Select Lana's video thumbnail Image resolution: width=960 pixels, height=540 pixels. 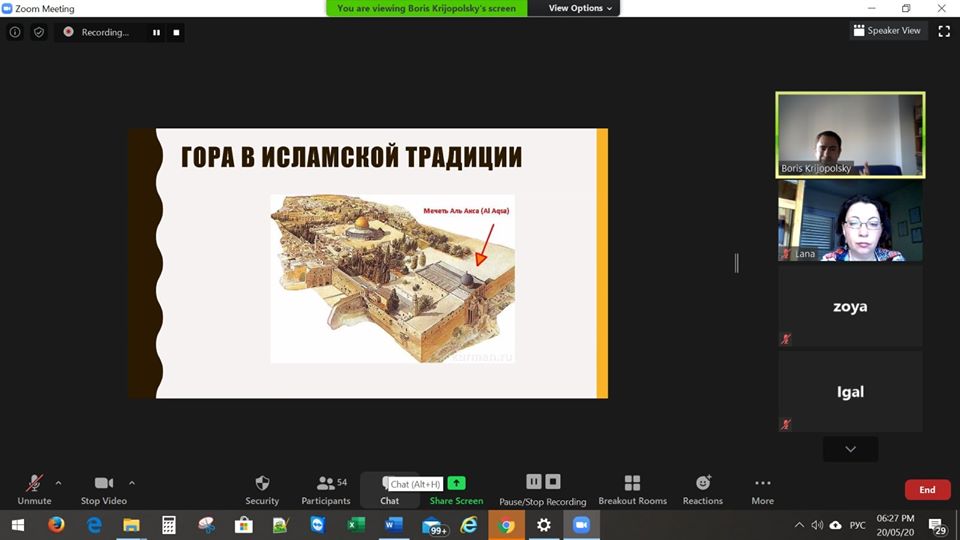coord(850,222)
